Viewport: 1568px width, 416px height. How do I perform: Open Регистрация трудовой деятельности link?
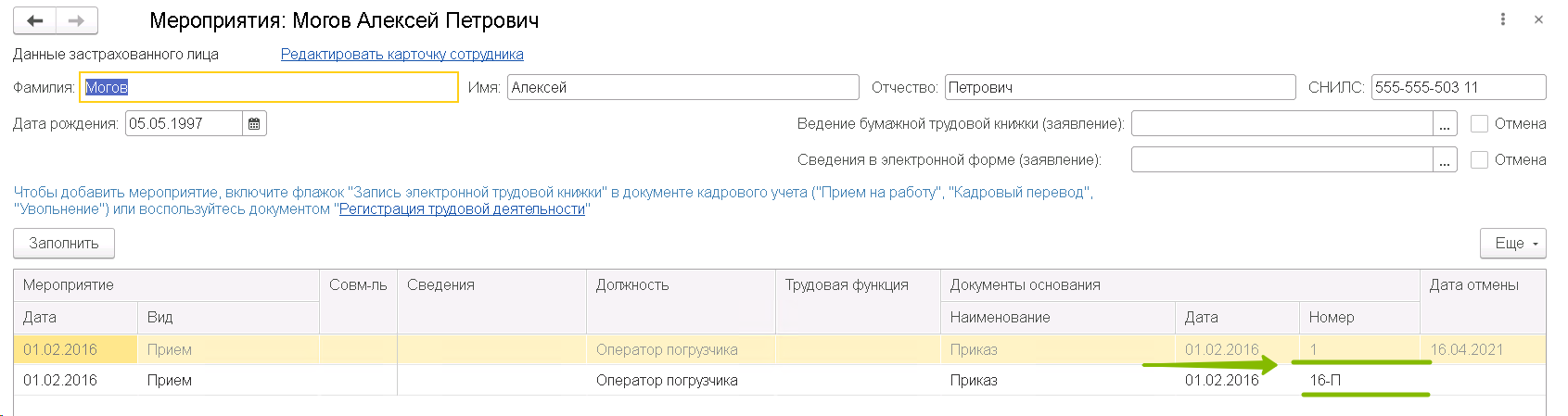(x=462, y=209)
